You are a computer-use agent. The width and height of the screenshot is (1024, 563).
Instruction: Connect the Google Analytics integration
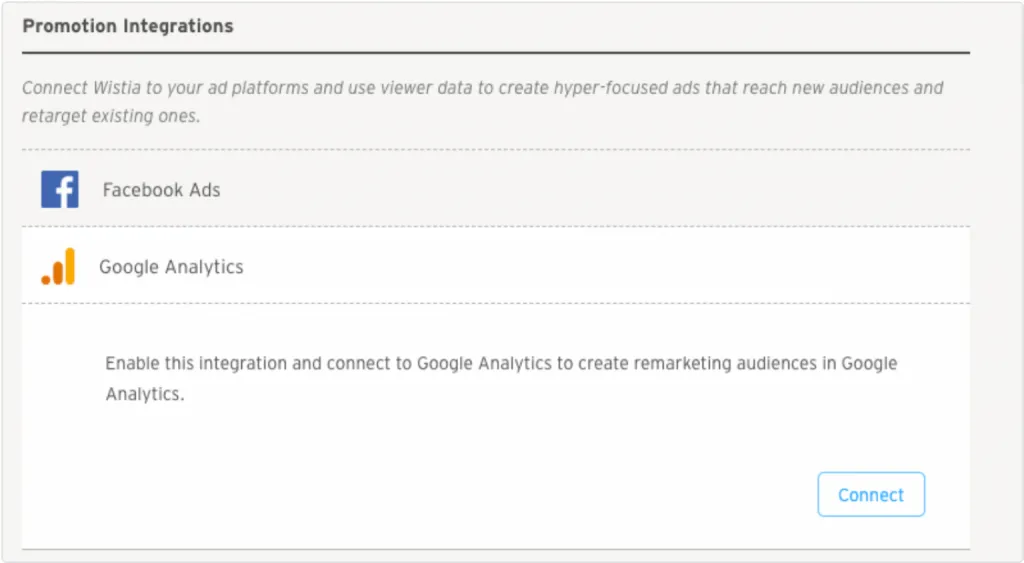(871, 494)
